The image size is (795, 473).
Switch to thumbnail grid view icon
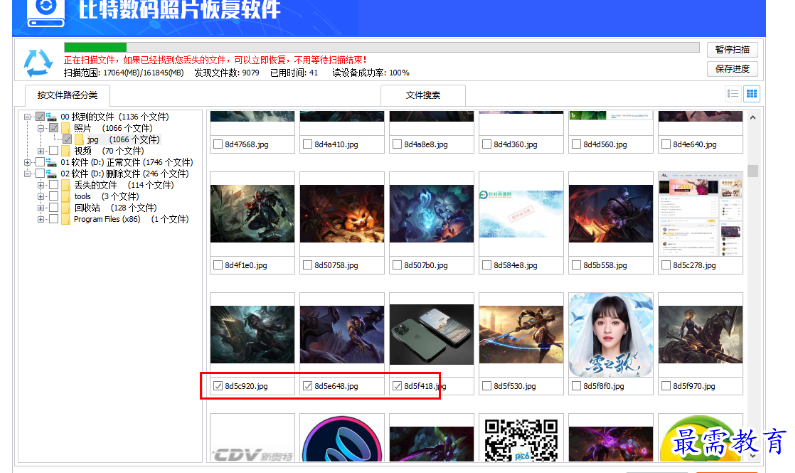pos(752,94)
